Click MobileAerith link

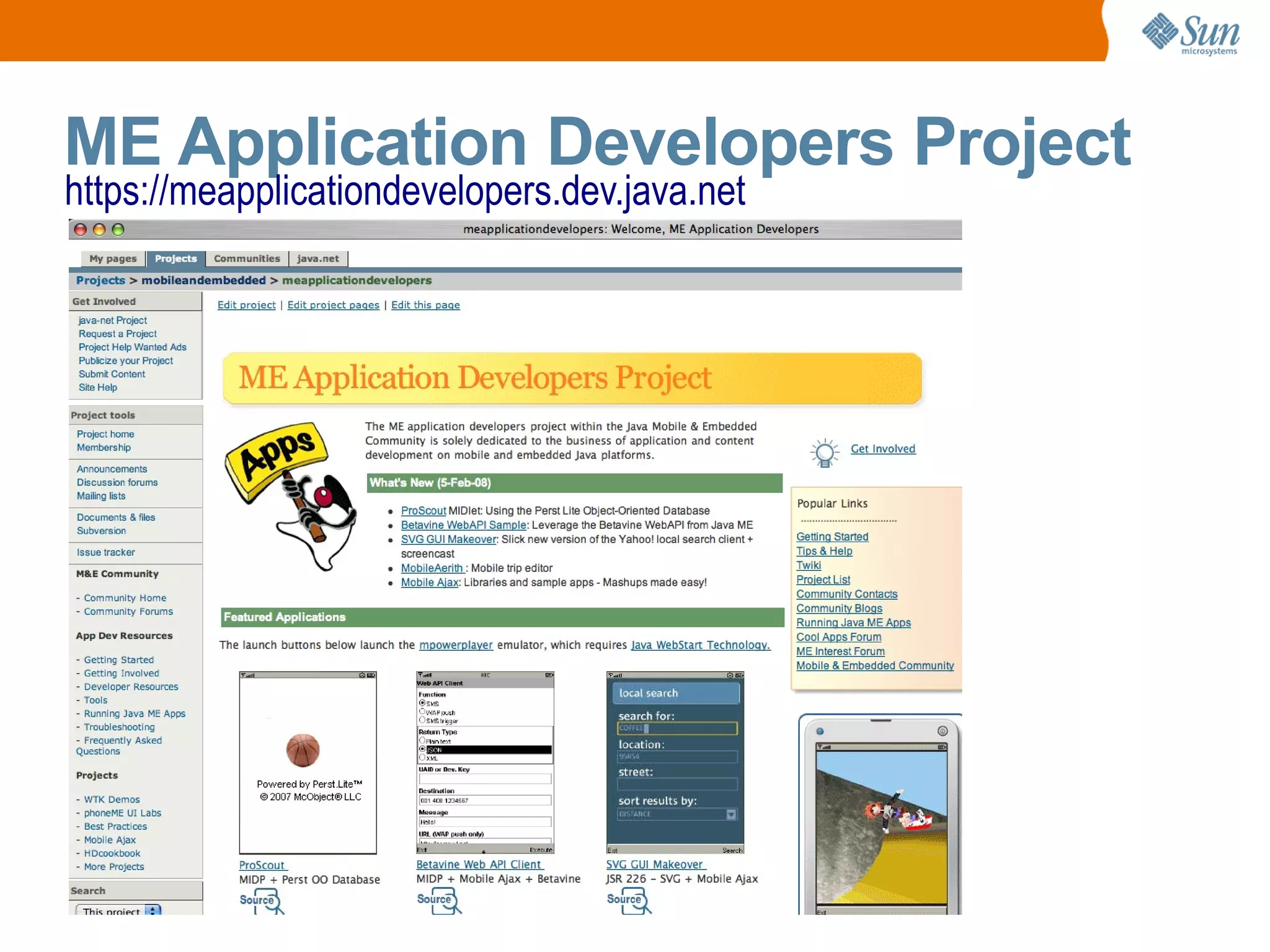pyautogui.click(x=432, y=568)
